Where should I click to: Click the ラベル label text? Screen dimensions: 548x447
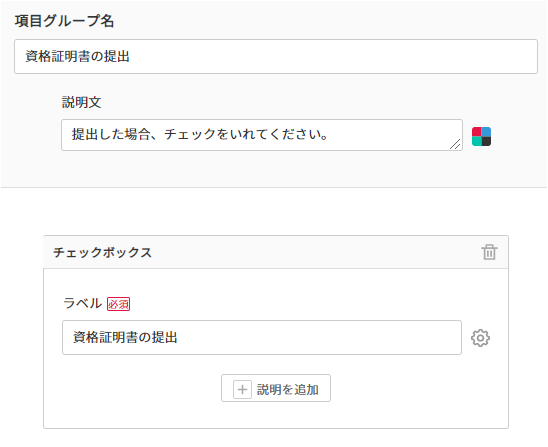coord(82,303)
